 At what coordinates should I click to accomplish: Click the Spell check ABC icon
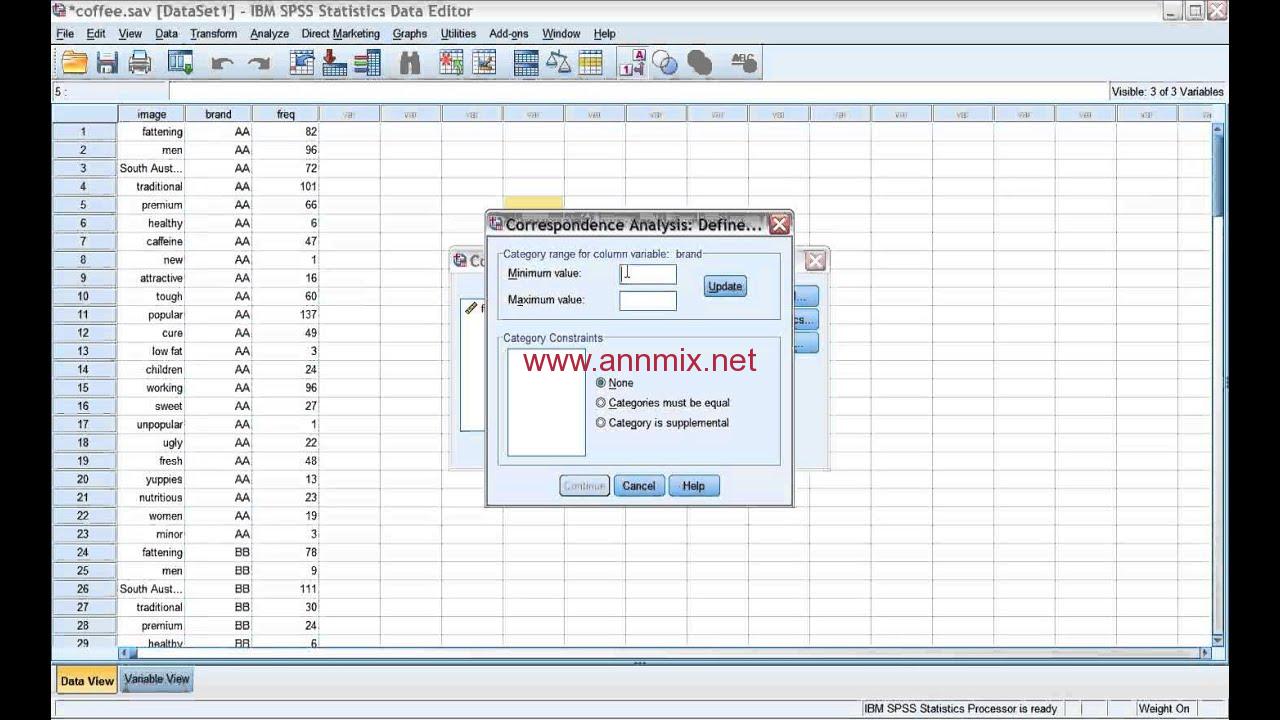pyautogui.click(x=743, y=63)
